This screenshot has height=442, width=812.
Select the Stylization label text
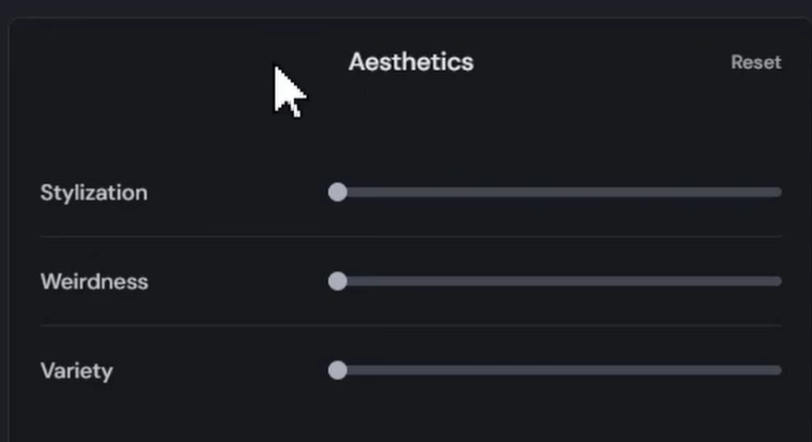click(93, 193)
